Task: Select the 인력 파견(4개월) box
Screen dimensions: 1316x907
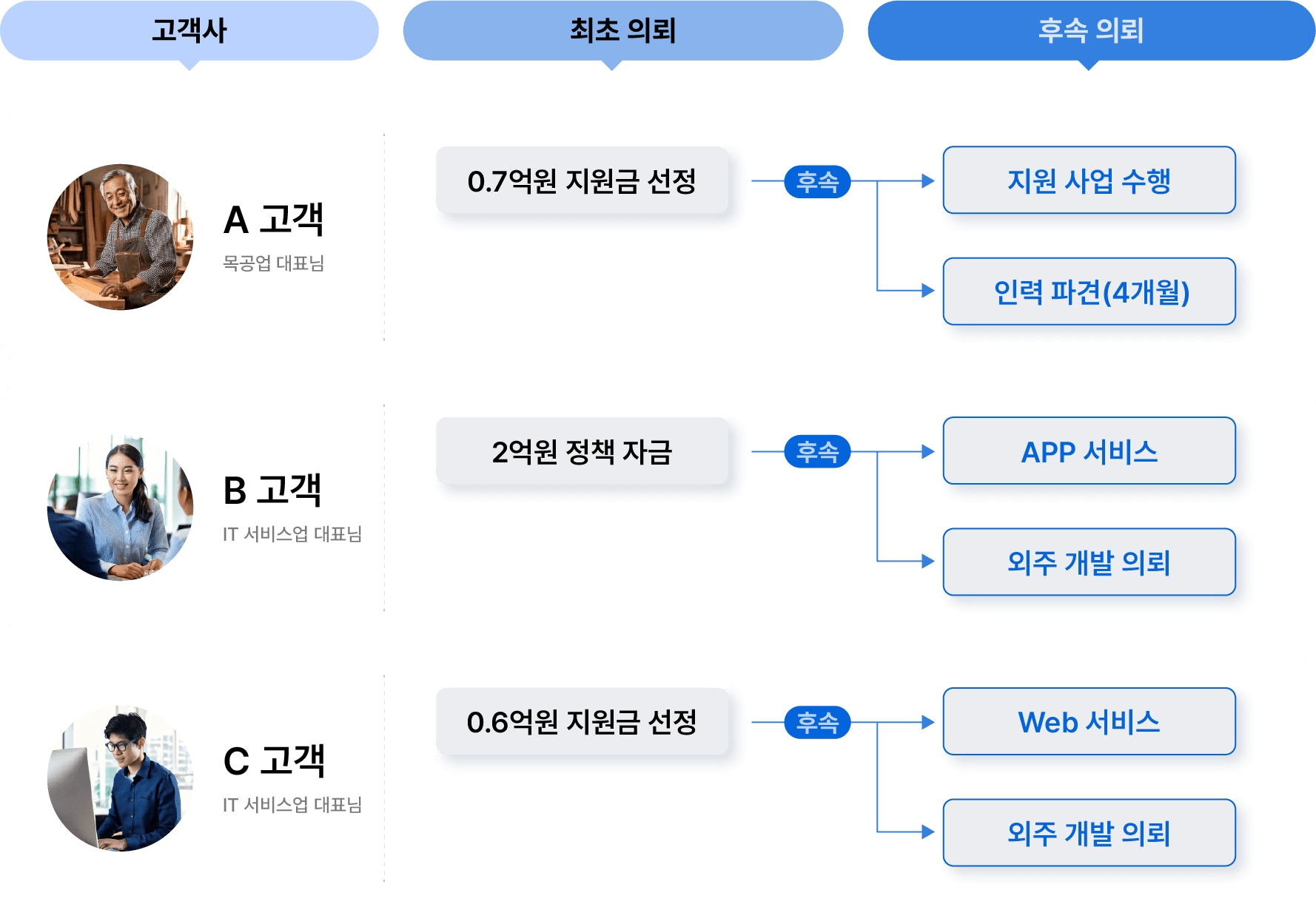Action: pyautogui.click(x=1090, y=291)
